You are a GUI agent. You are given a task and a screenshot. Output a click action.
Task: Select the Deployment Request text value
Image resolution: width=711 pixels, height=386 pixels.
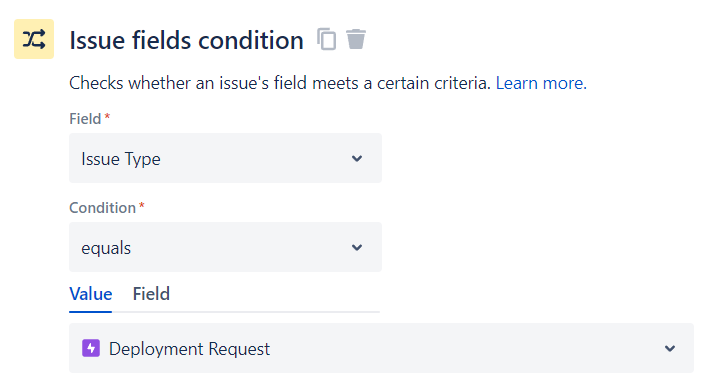(190, 349)
